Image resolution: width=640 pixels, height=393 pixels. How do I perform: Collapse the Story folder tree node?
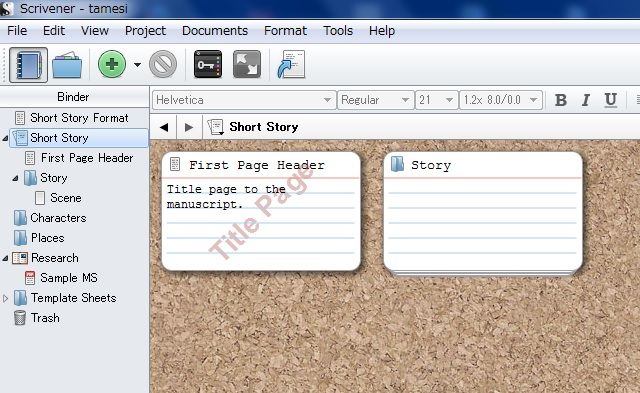tap(15, 178)
